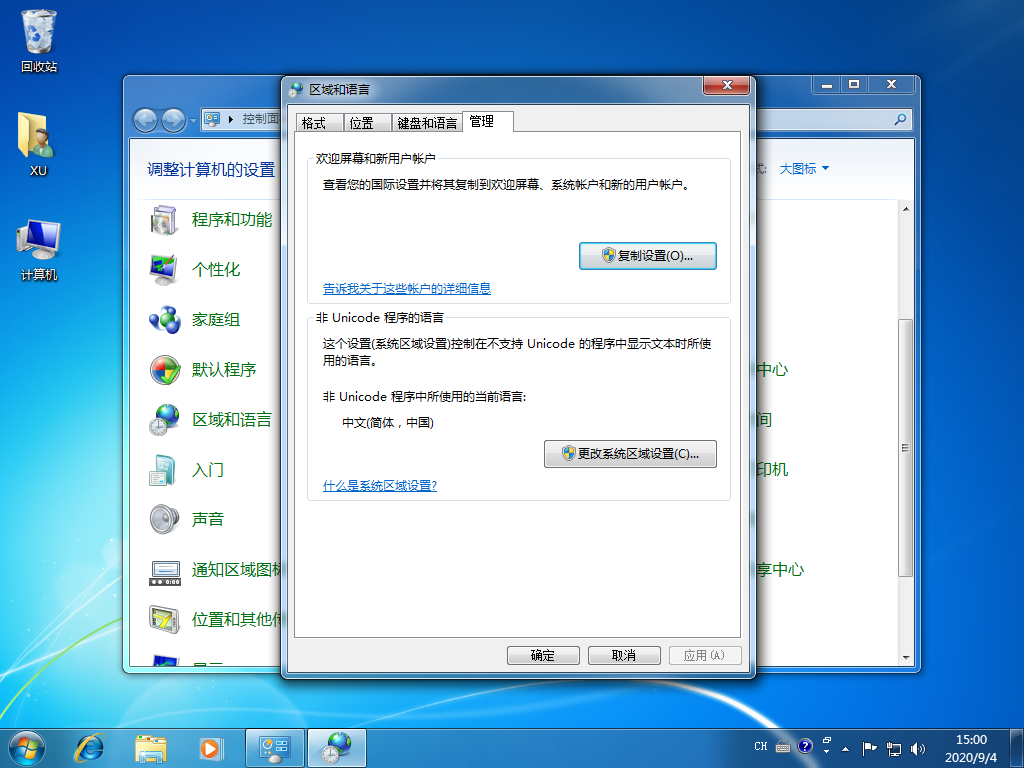The width and height of the screenshot is (1024, 768).
Task: Open Windows Media Player from the taskbar
Action: point(210,748)
